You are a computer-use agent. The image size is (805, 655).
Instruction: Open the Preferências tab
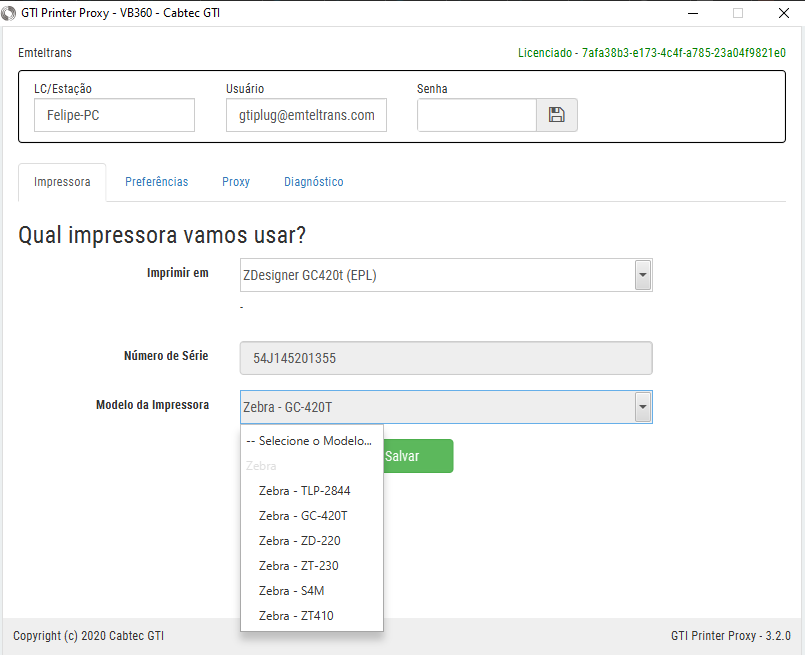[x=157, y=182]
